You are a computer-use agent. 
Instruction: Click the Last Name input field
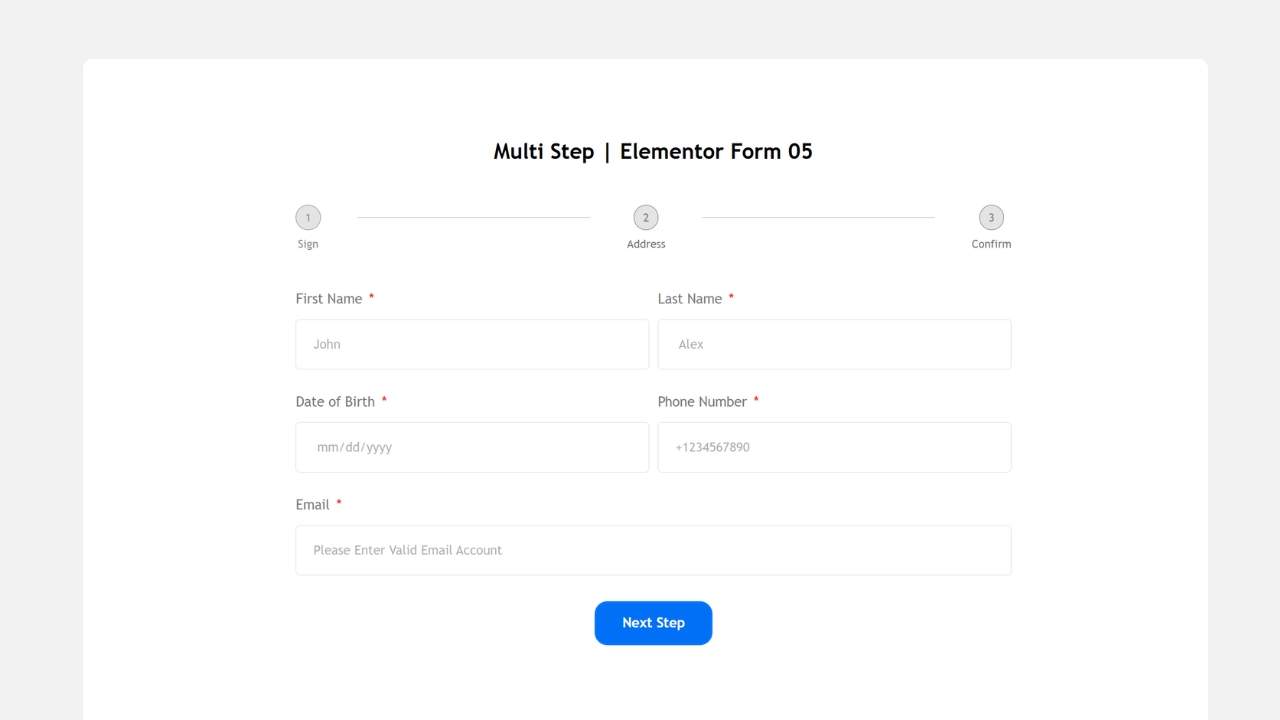[834, 344]
